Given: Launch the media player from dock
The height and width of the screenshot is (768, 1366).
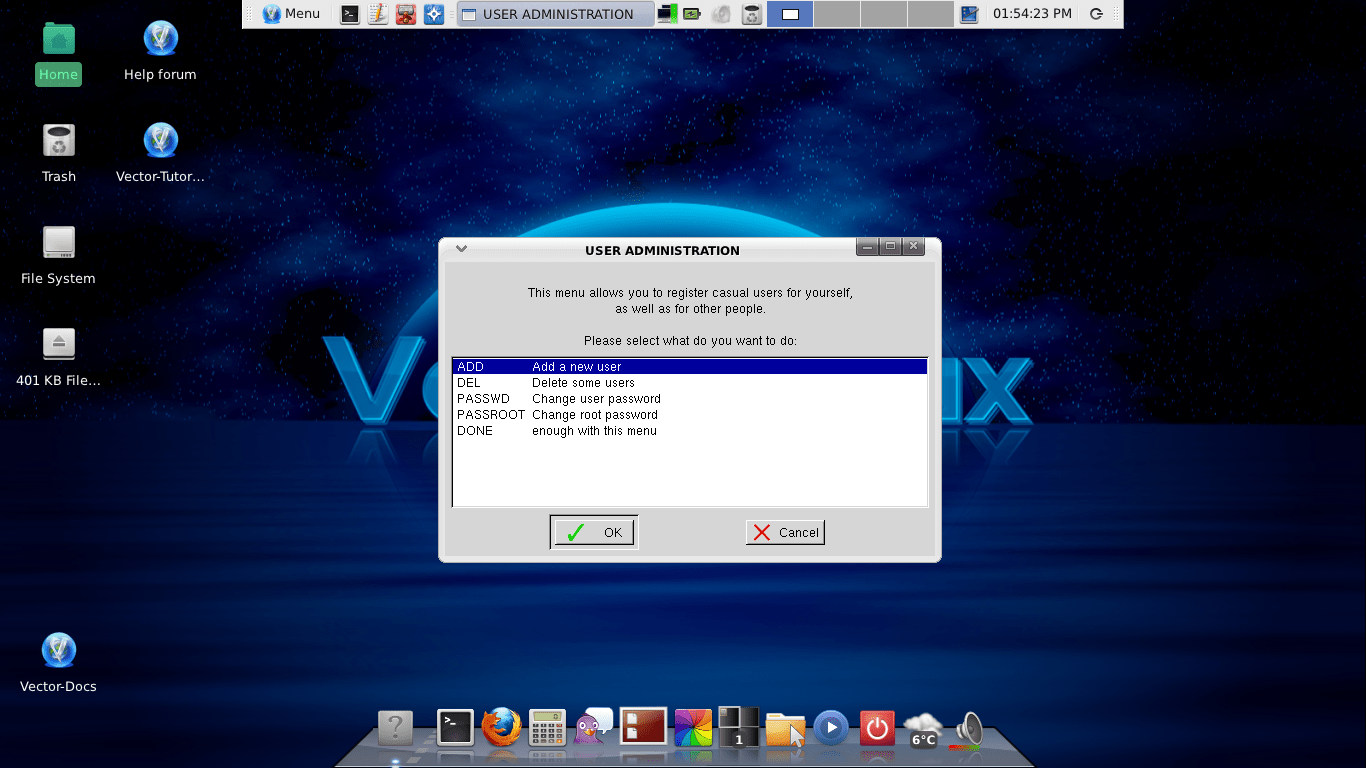Looking at the screenshot, I should (x=831, y=728).
